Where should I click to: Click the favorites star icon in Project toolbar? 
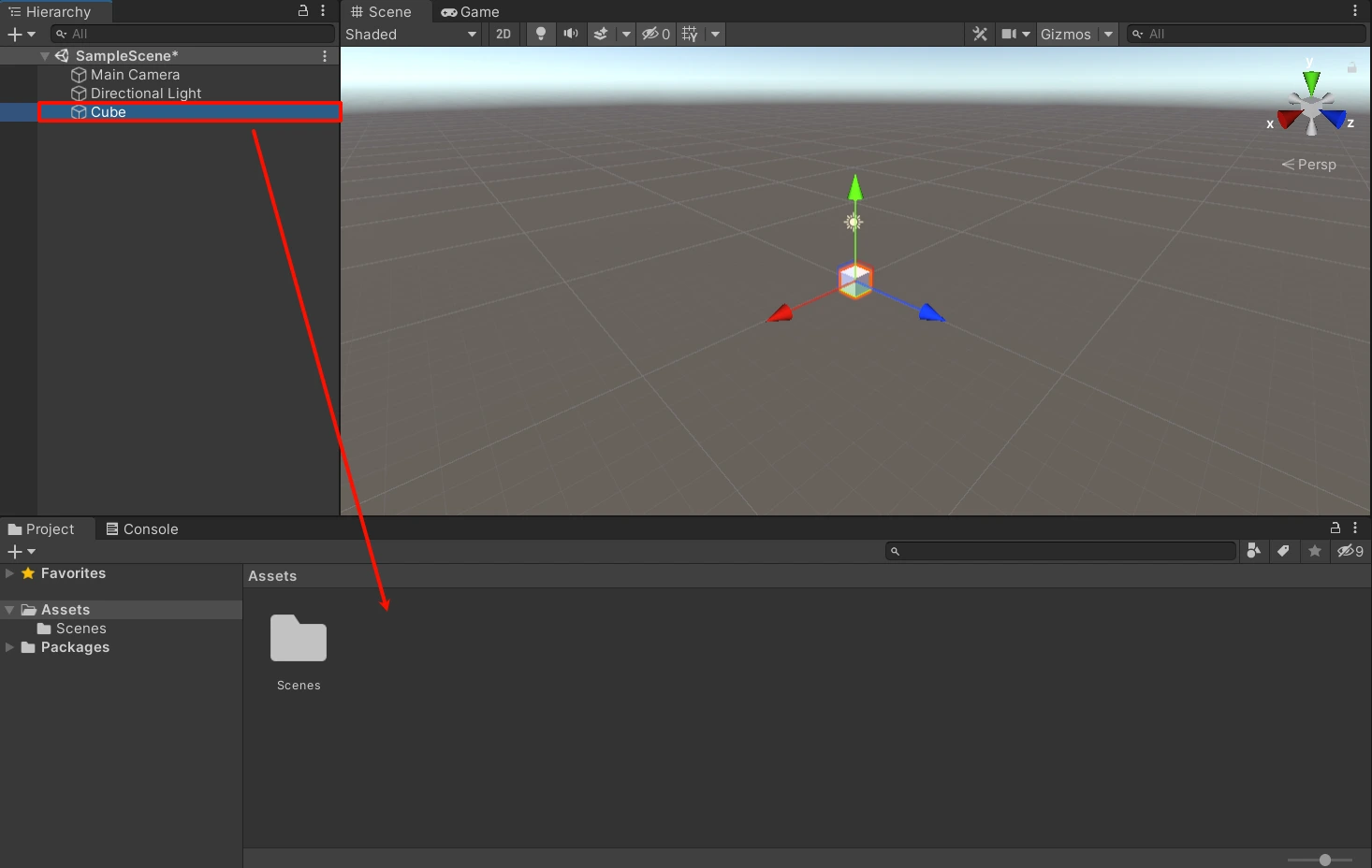click(x=1315, y=551)
